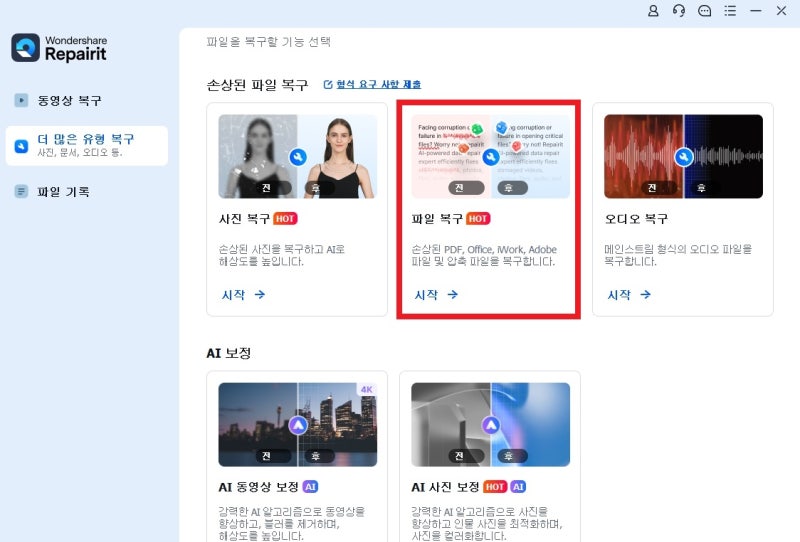Click the HOT badge next to 파일 복구
Screen dimensions: 800x542
[478, 218]
